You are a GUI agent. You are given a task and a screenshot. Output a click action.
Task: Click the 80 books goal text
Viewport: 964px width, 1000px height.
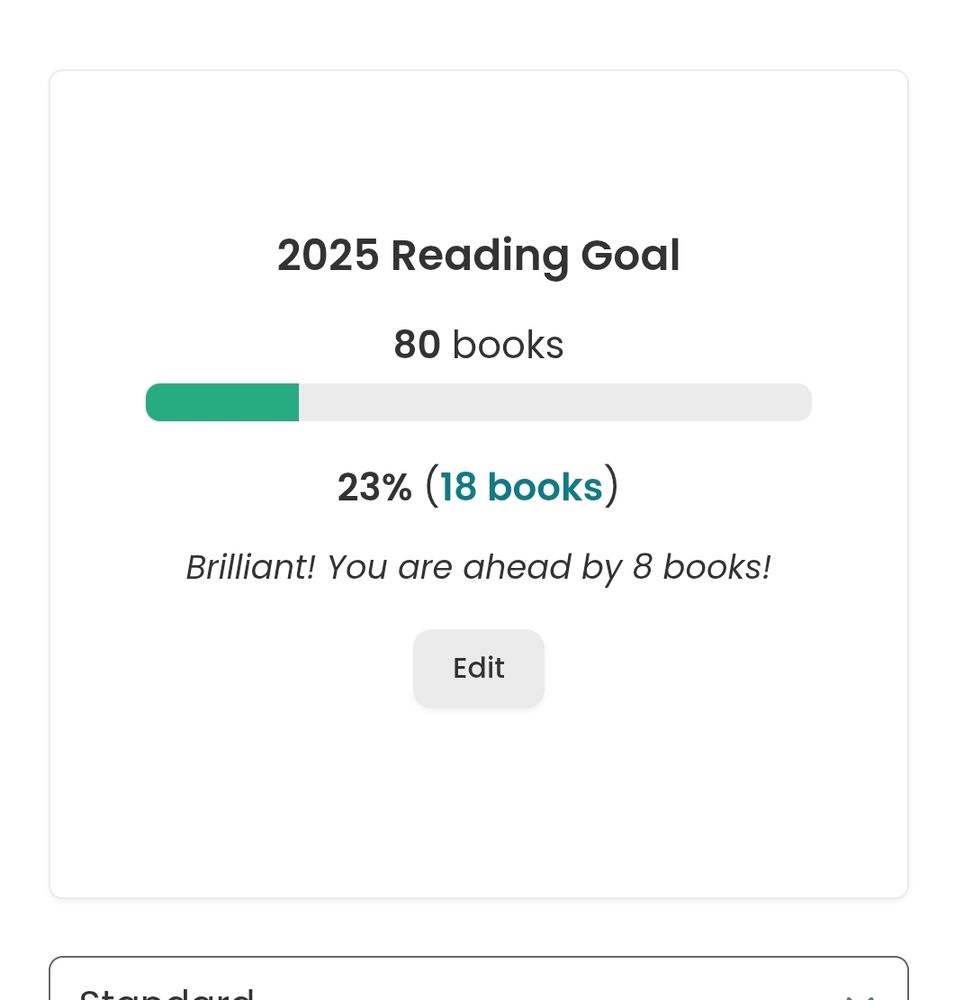click(x=478, y=345)
